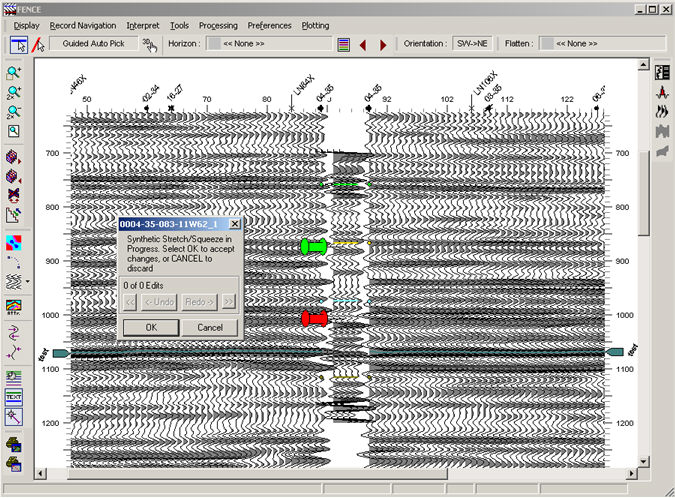Open the Plotting menu
This screenshot has height=498, width=675.
[x=315, y=26]
